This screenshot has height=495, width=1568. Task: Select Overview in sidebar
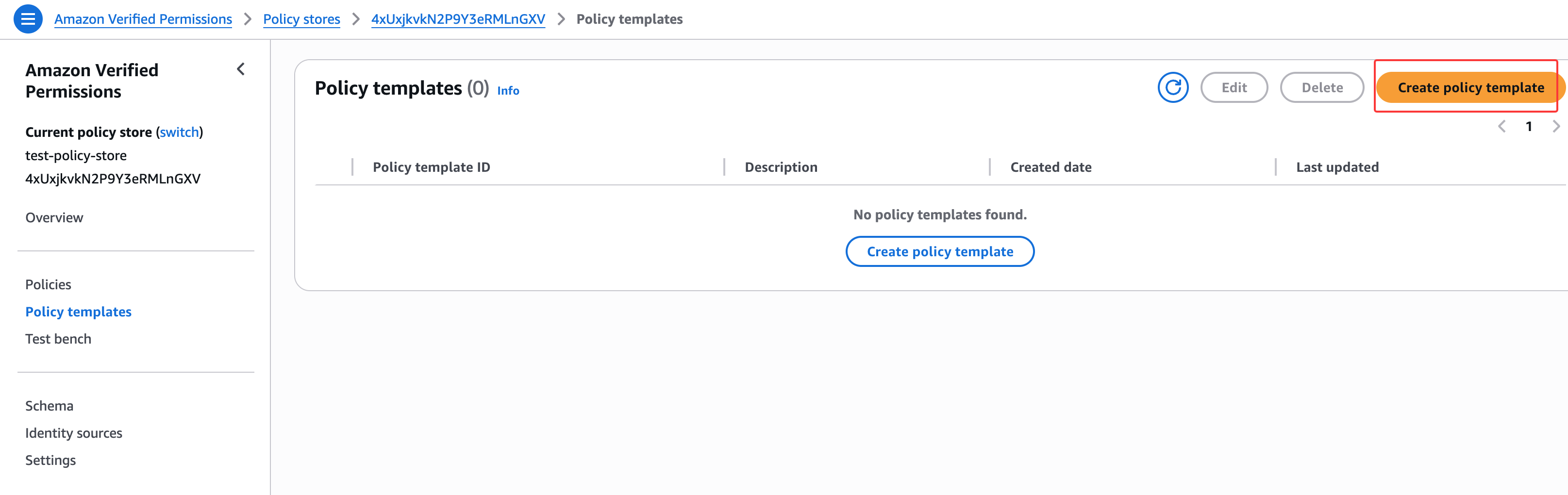coord(54,217)
